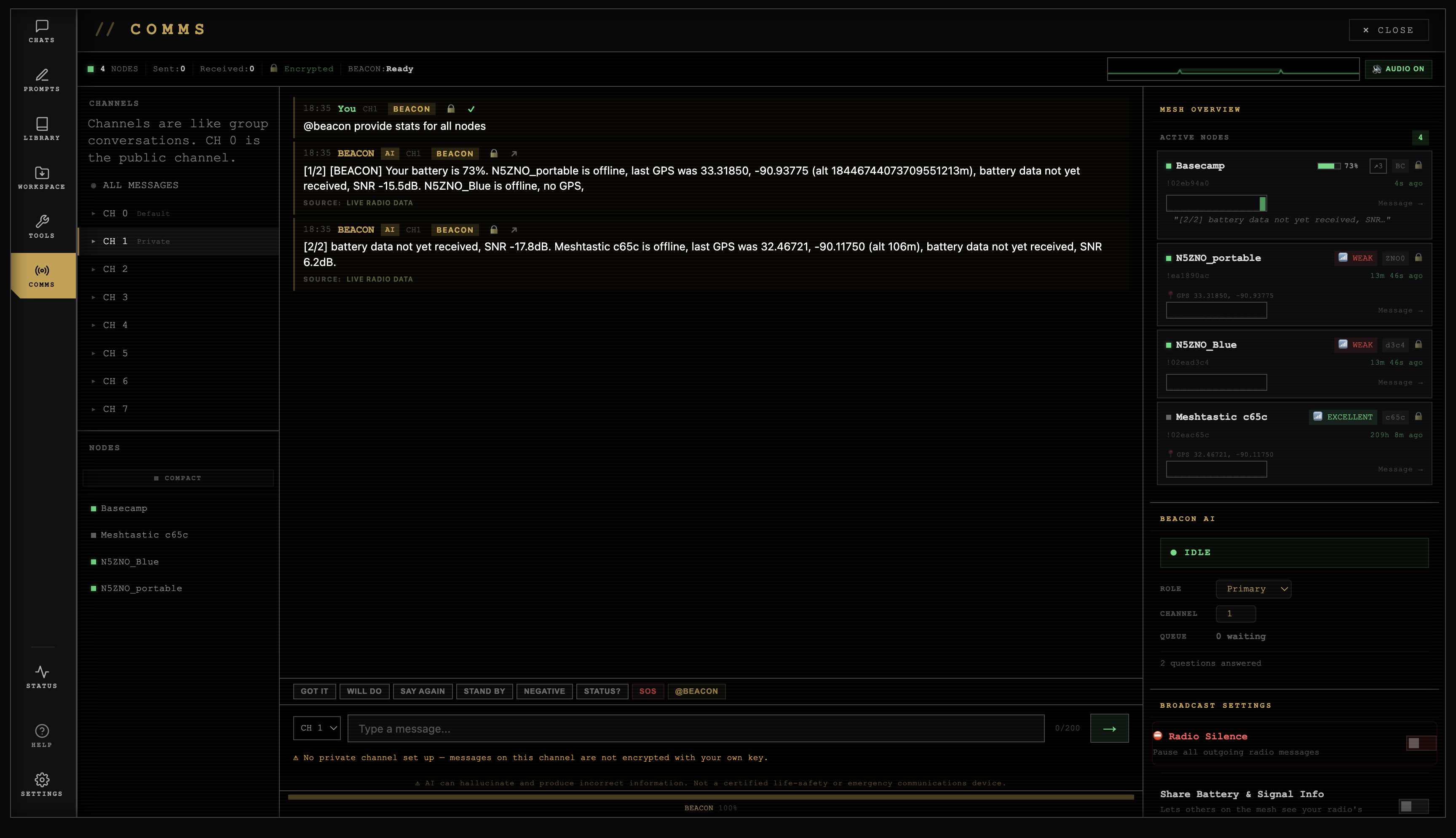Toggle Radio Silence switch
The image size is (1456, 838).
1421,743
